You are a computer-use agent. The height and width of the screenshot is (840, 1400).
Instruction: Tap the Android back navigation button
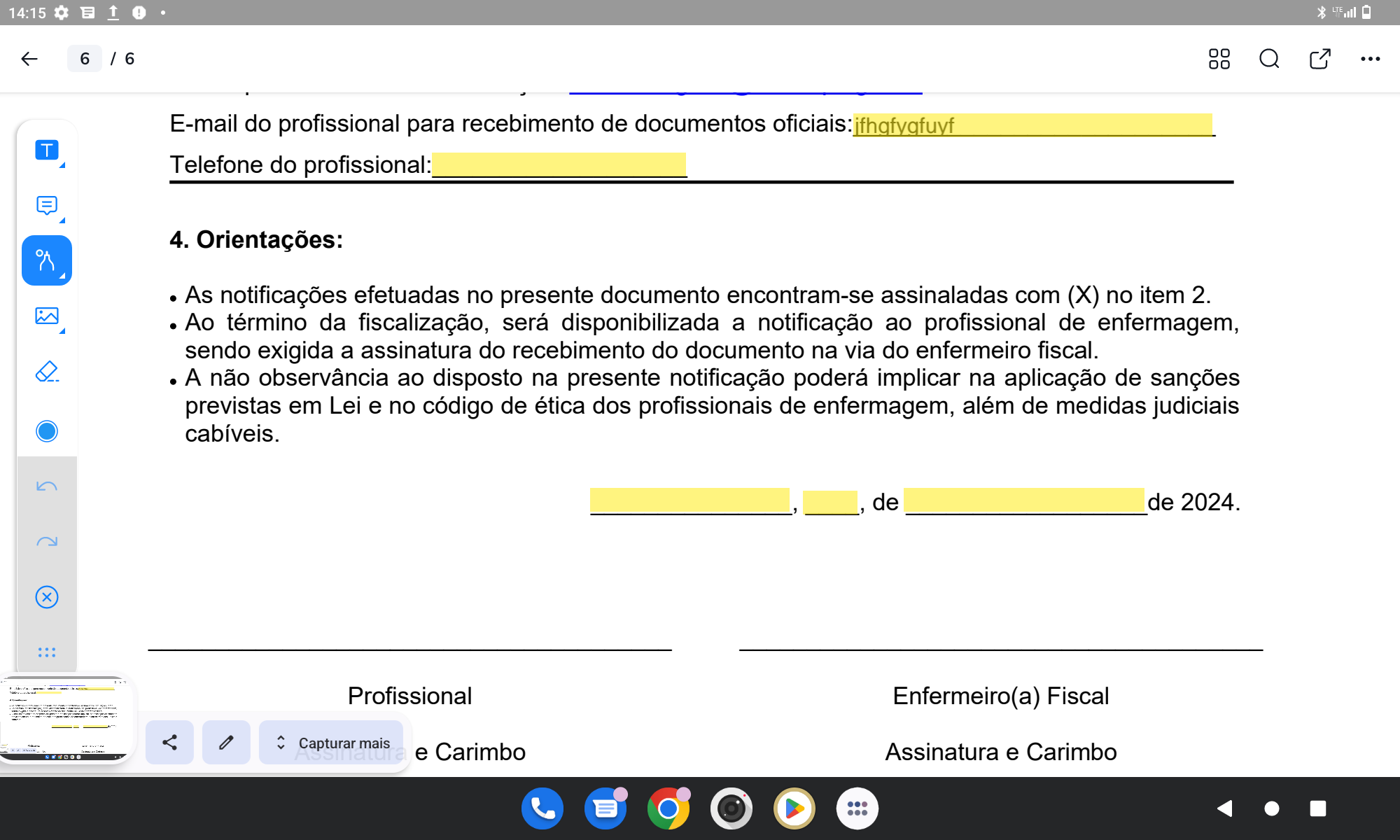click(1224, 808)
